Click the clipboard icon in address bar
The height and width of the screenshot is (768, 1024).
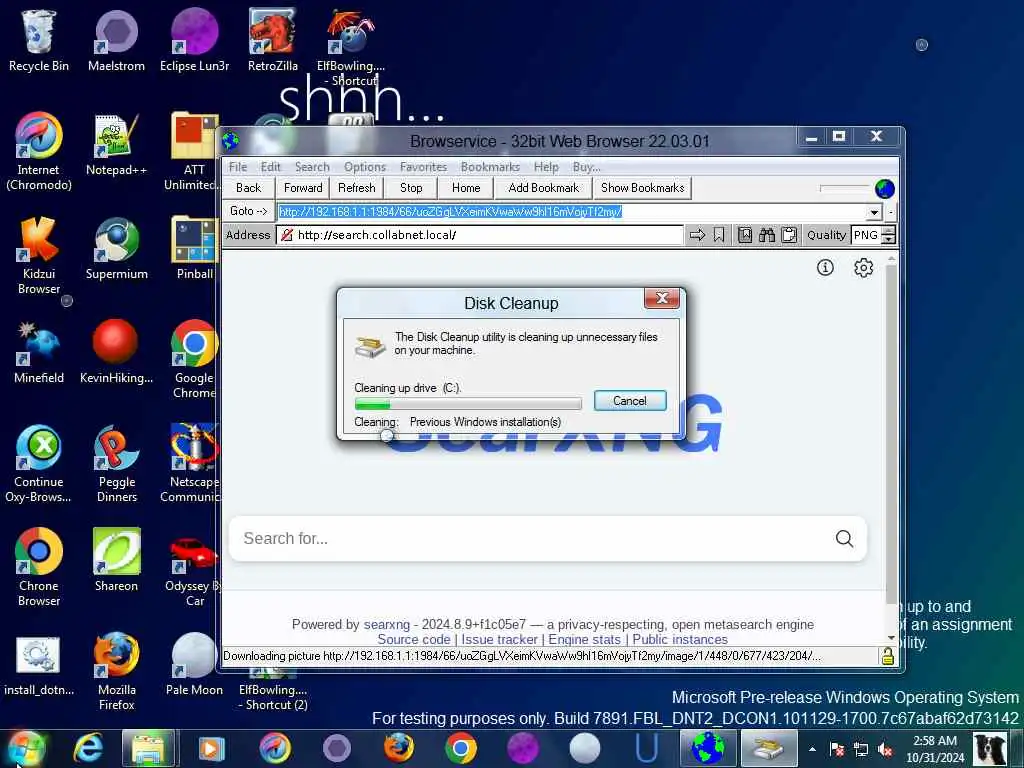click(789, 235)
